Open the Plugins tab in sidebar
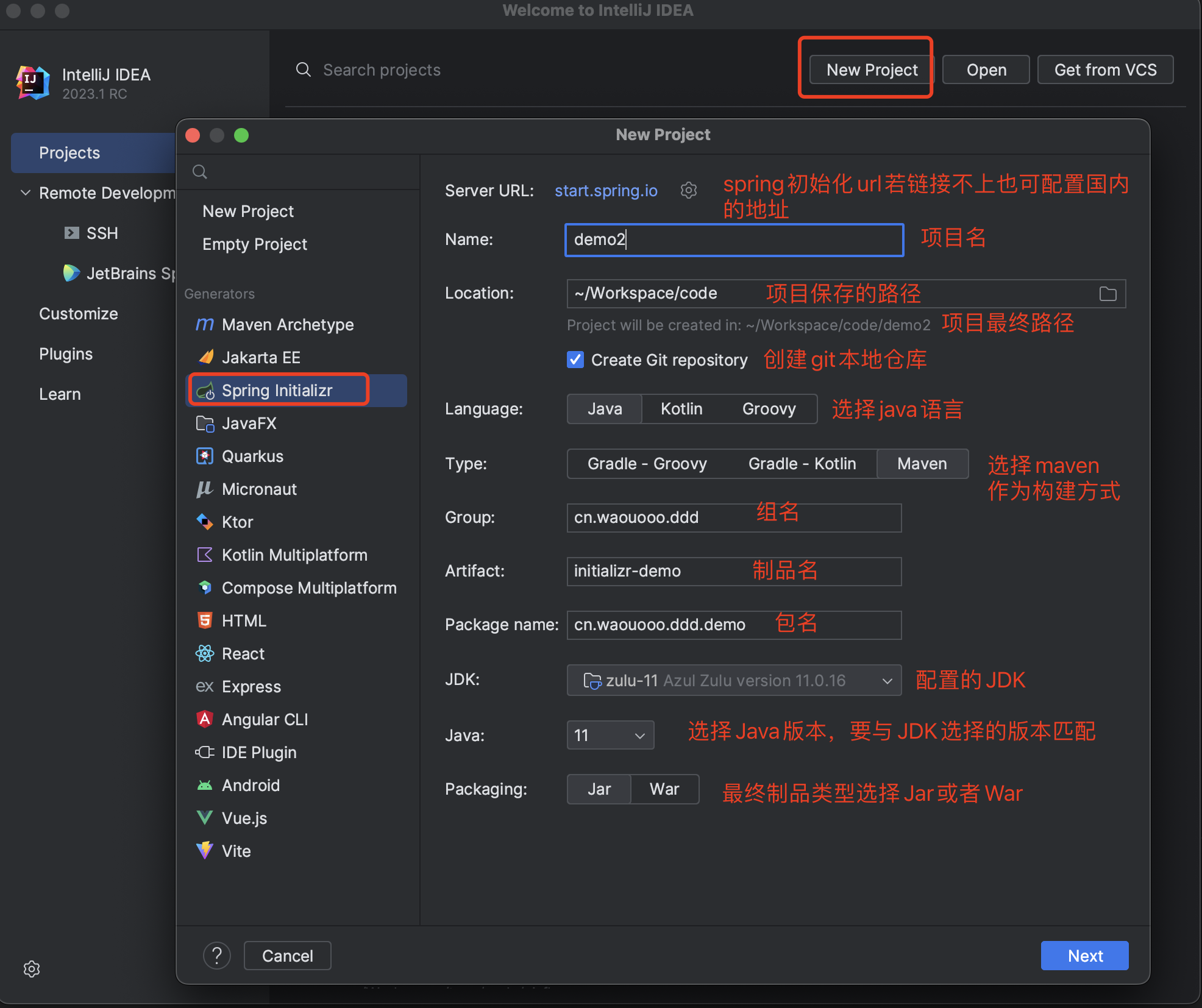 click(66, 353)
